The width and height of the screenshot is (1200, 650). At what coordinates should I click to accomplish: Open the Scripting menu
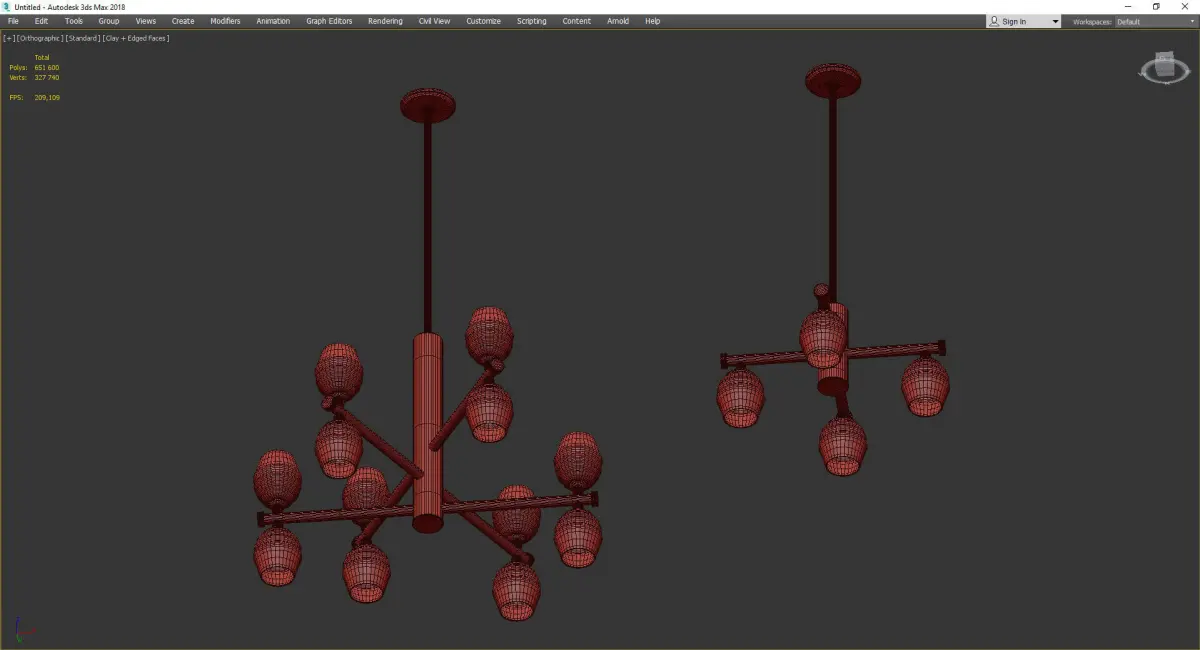(x=531, y=21)
